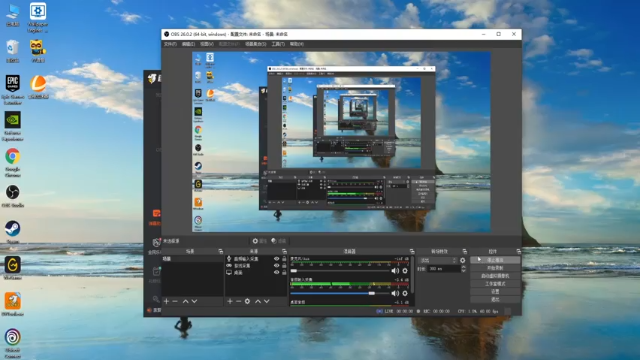The height and width of the screenshot is (360, 640).
Task: Increase transition duration stepper arrow
Action: tap(463, 267)
